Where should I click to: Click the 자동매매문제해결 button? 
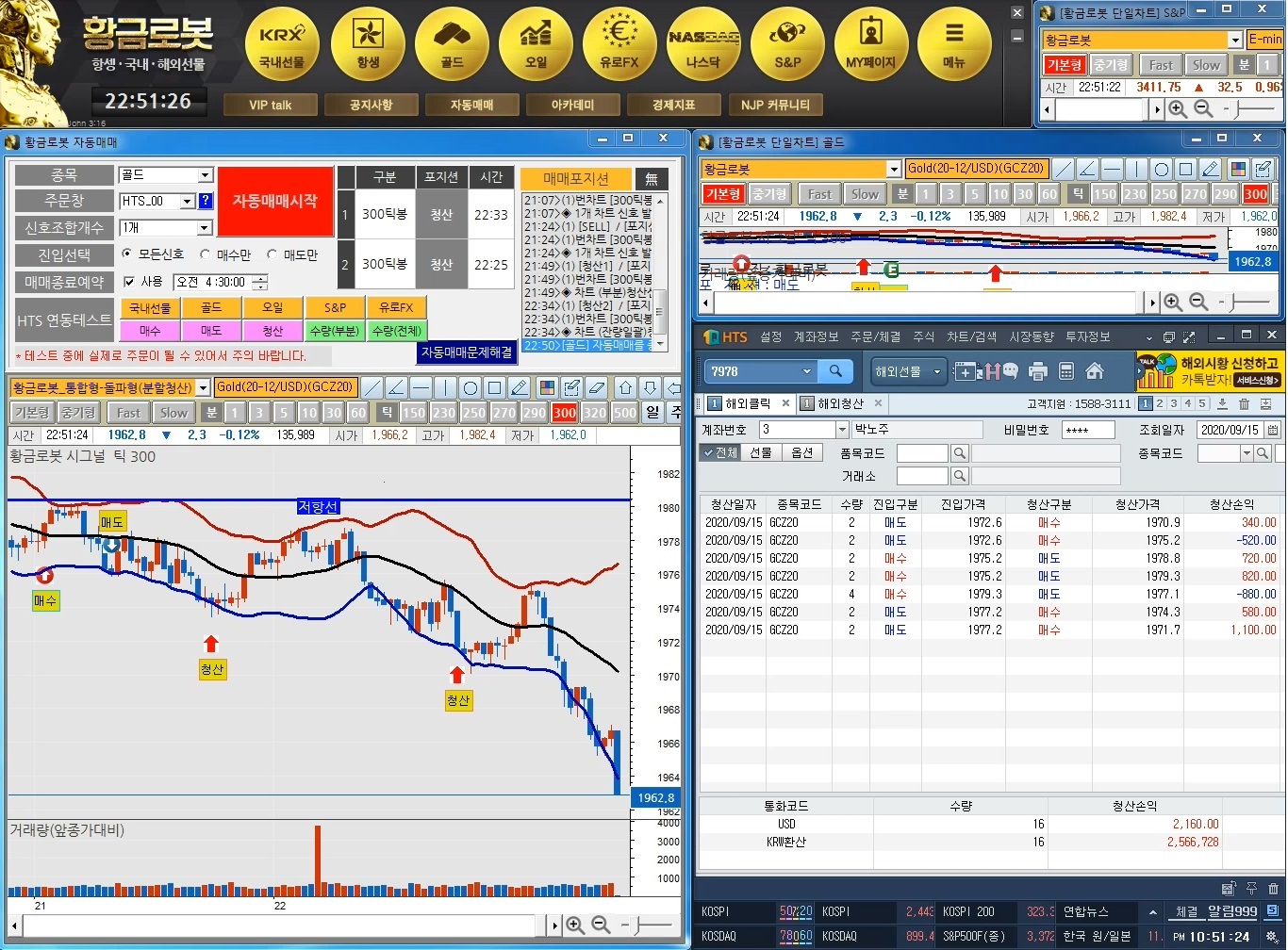[x=467, y=352]
